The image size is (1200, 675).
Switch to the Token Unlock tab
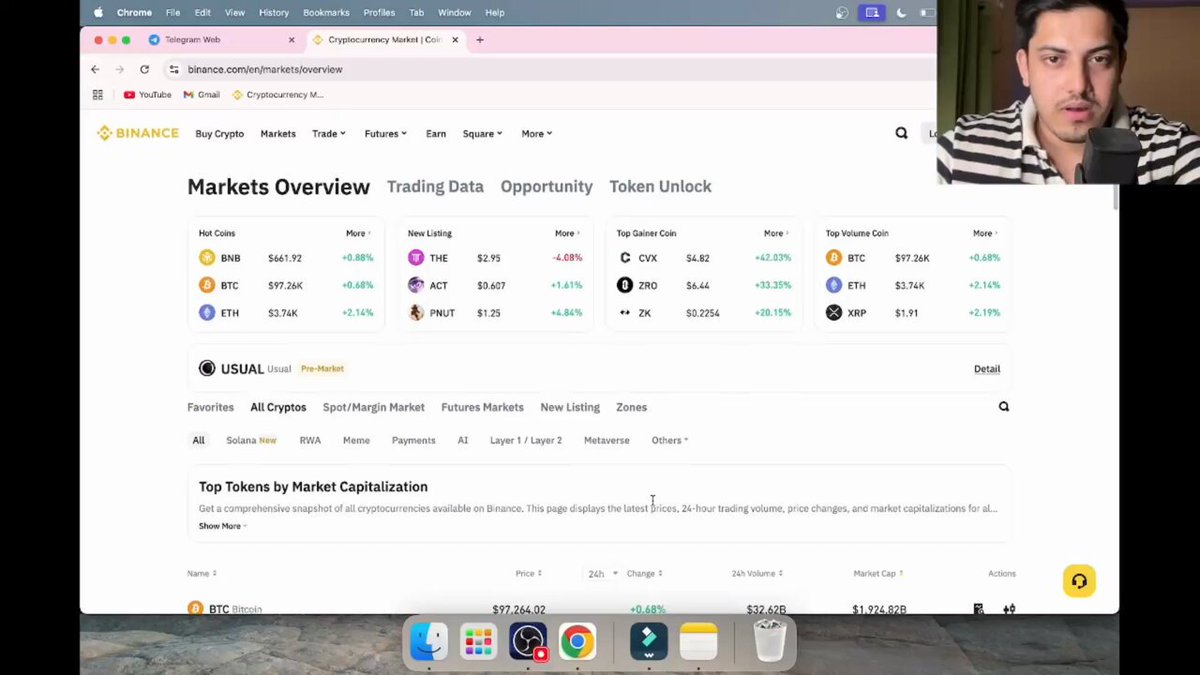(x=660, y=186)
